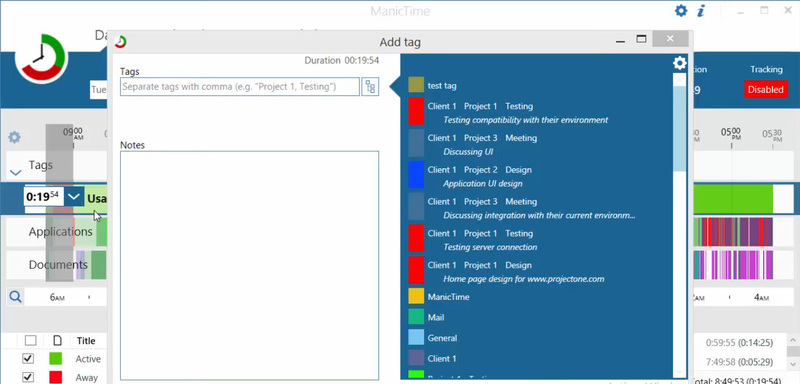Maximize the Add tag dialog
This screenshot has height=384, width=800.
point(641,40)
